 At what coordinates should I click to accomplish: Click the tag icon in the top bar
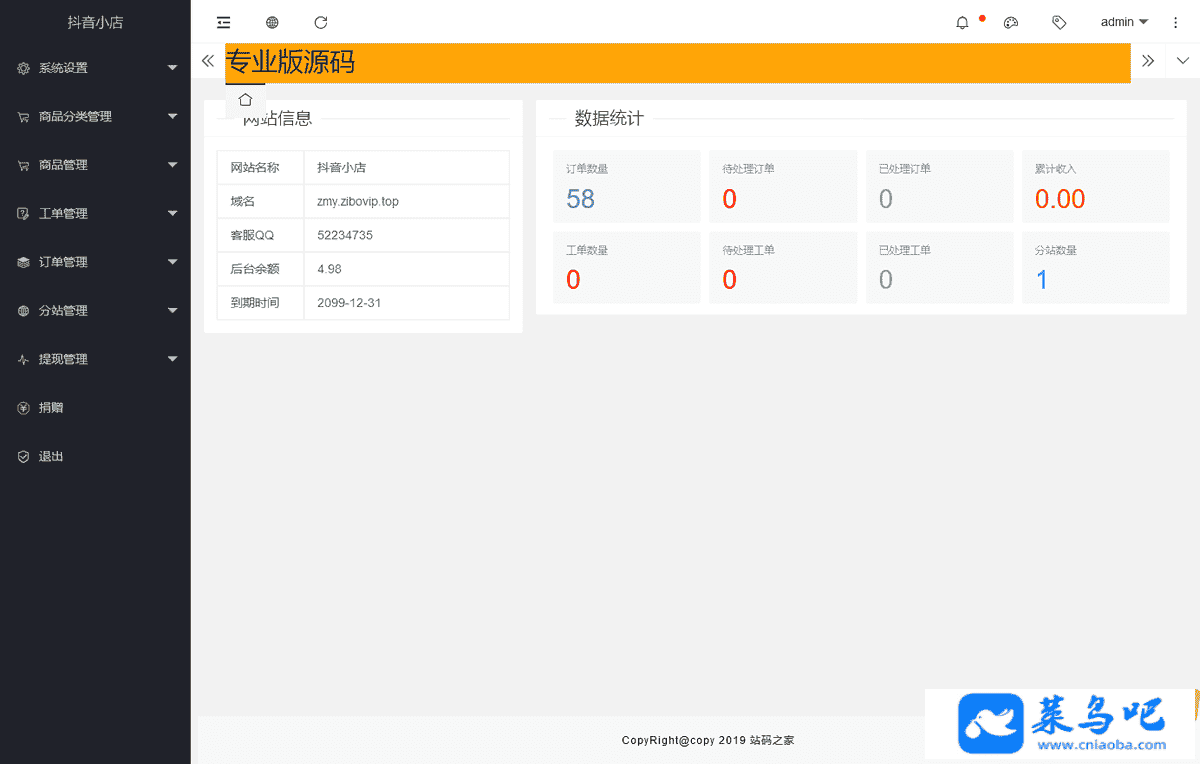[x=1059, y=22]
